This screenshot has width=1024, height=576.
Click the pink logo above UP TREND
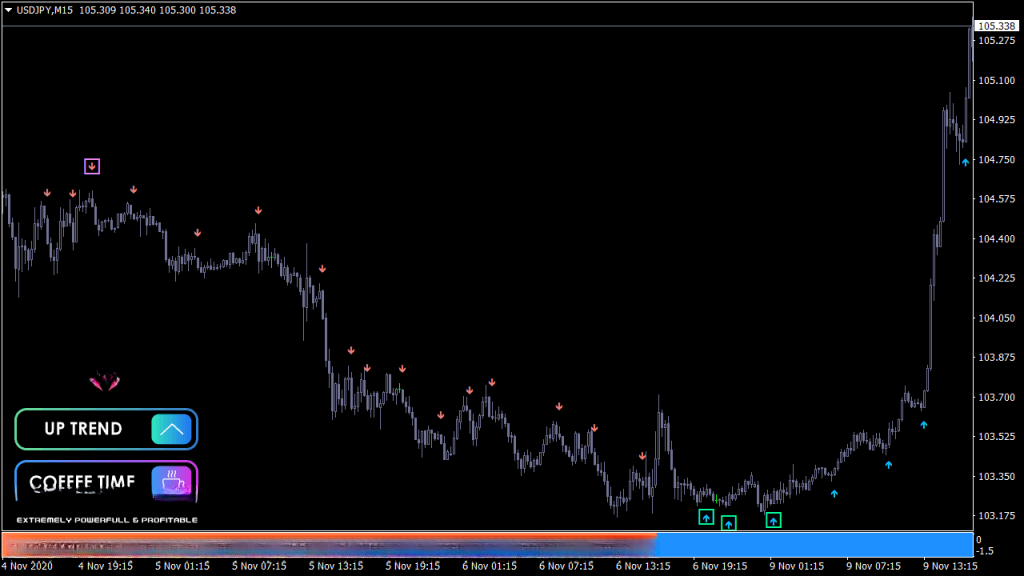point(104,381)
